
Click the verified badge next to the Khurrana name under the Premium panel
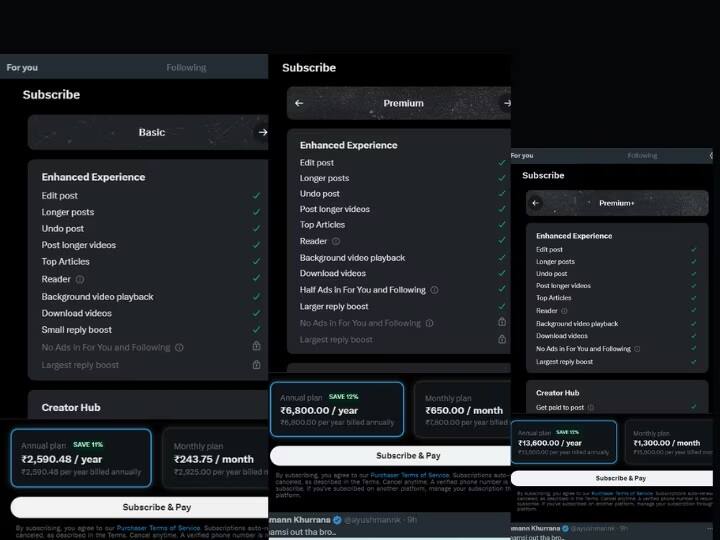point(337,520)
